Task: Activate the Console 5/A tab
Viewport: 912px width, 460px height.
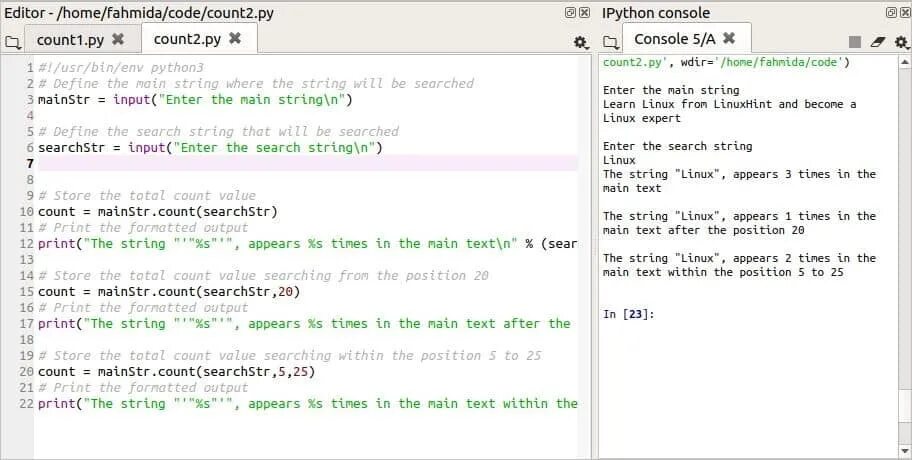Action: 675,39
